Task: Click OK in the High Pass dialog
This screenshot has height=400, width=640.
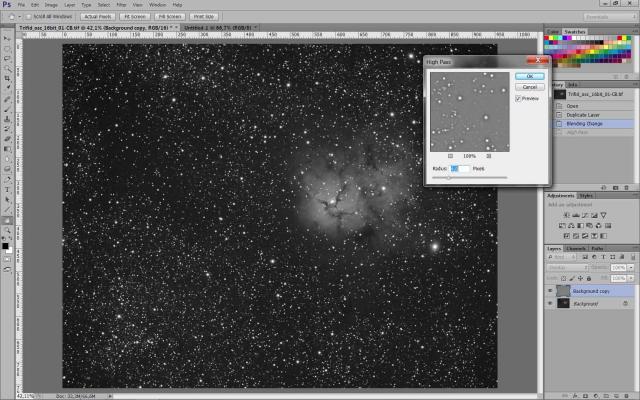Action: [x=529, y=76]
